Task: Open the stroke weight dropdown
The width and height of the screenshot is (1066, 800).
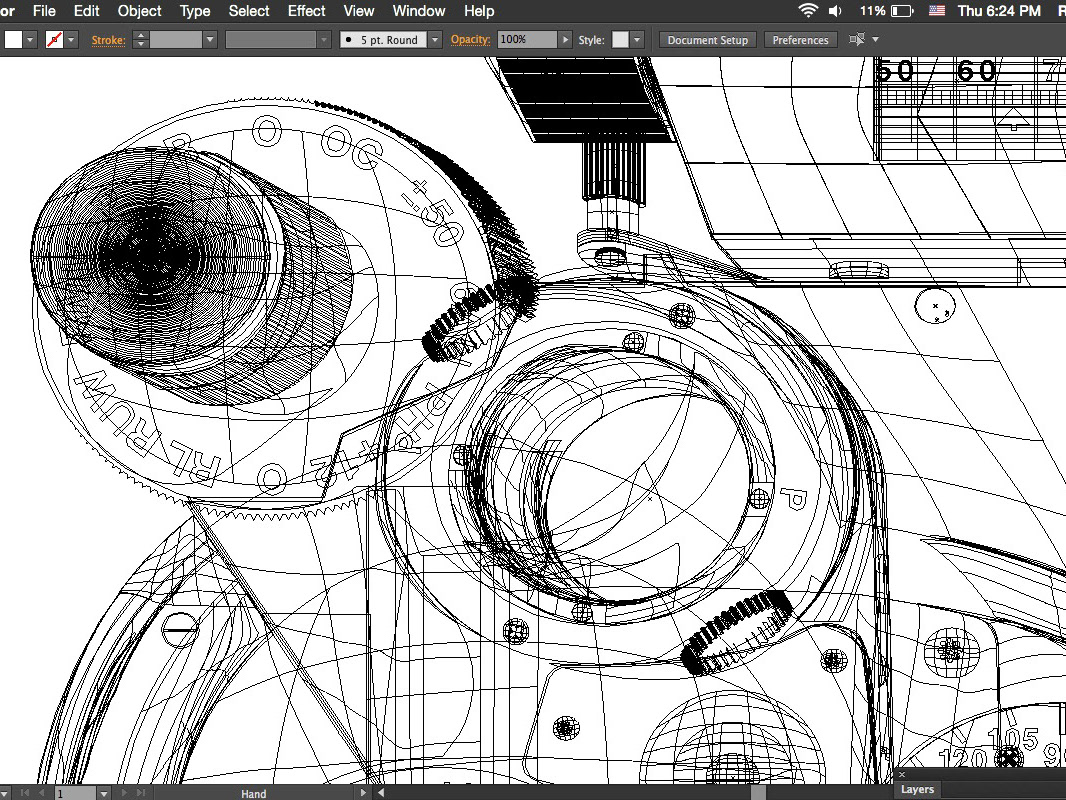Action: pos(210,40)
